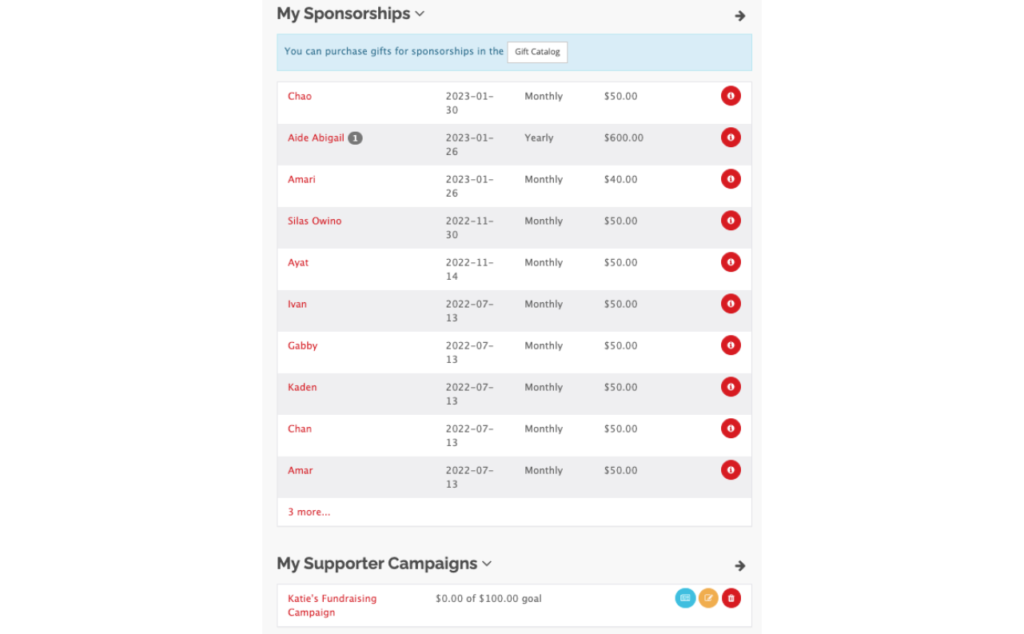Open the Gift Catalog

coord(537,51)
